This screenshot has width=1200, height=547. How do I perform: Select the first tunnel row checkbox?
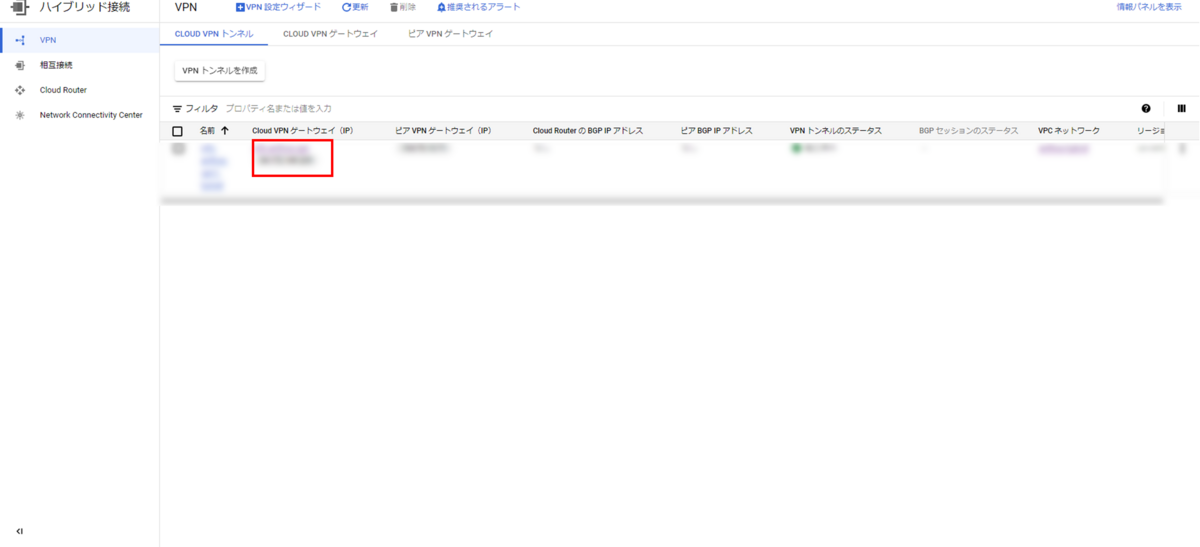(178, 149)
